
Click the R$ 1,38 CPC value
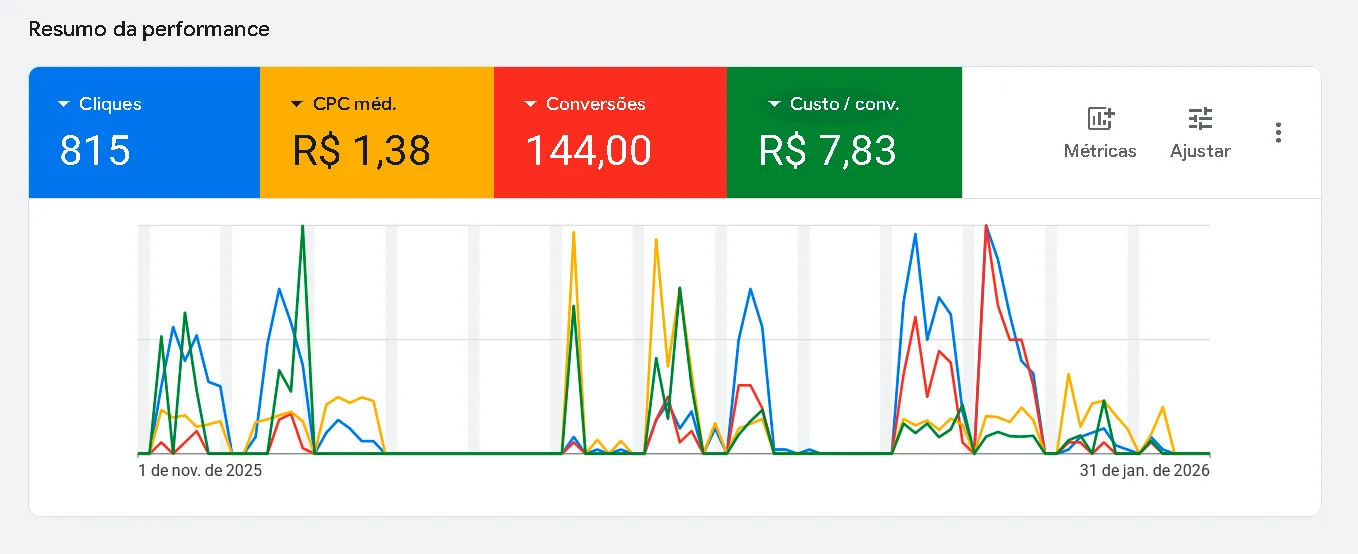[362, 150]
